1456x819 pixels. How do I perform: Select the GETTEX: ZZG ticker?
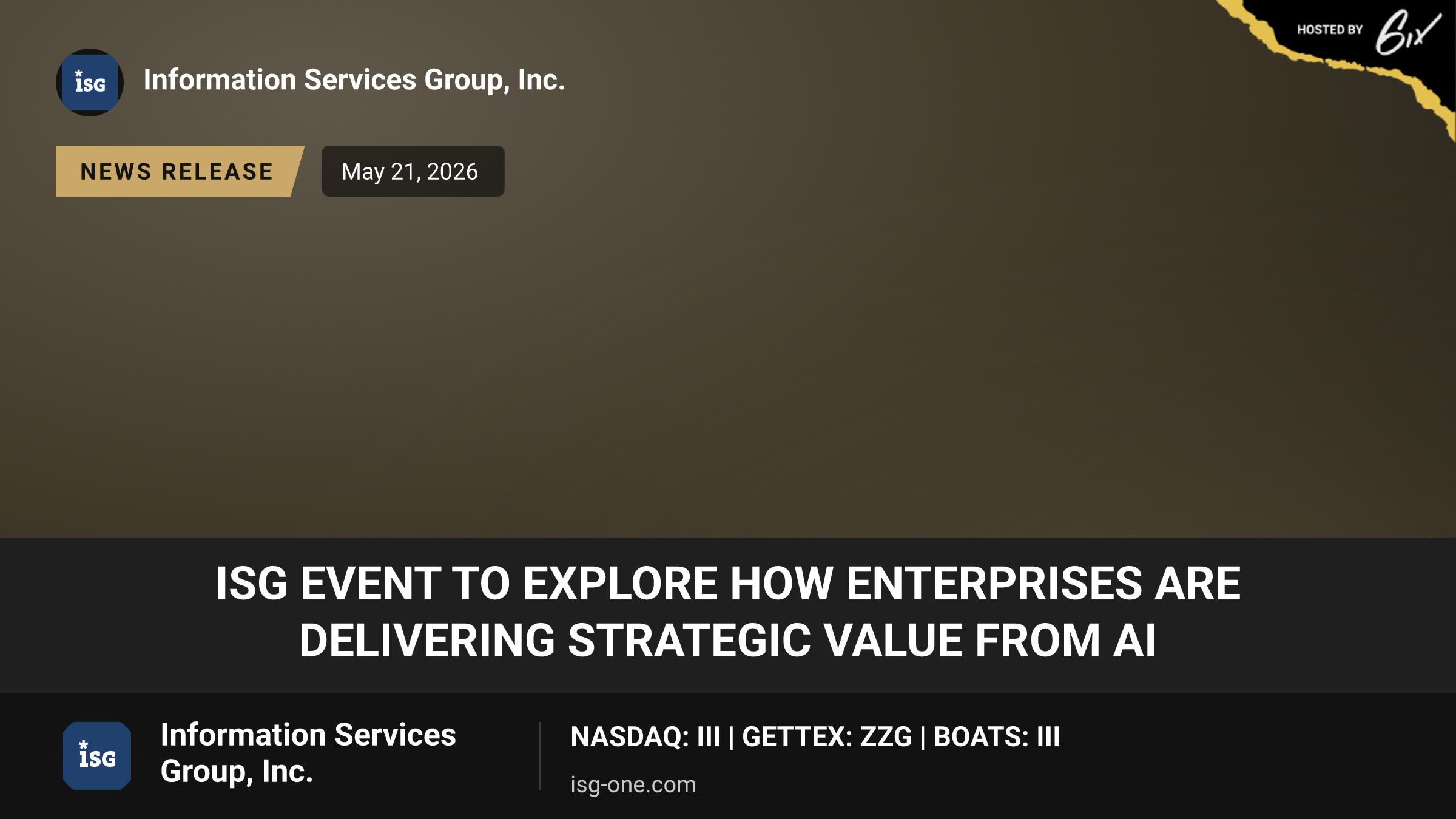click(x=827, y=737)
